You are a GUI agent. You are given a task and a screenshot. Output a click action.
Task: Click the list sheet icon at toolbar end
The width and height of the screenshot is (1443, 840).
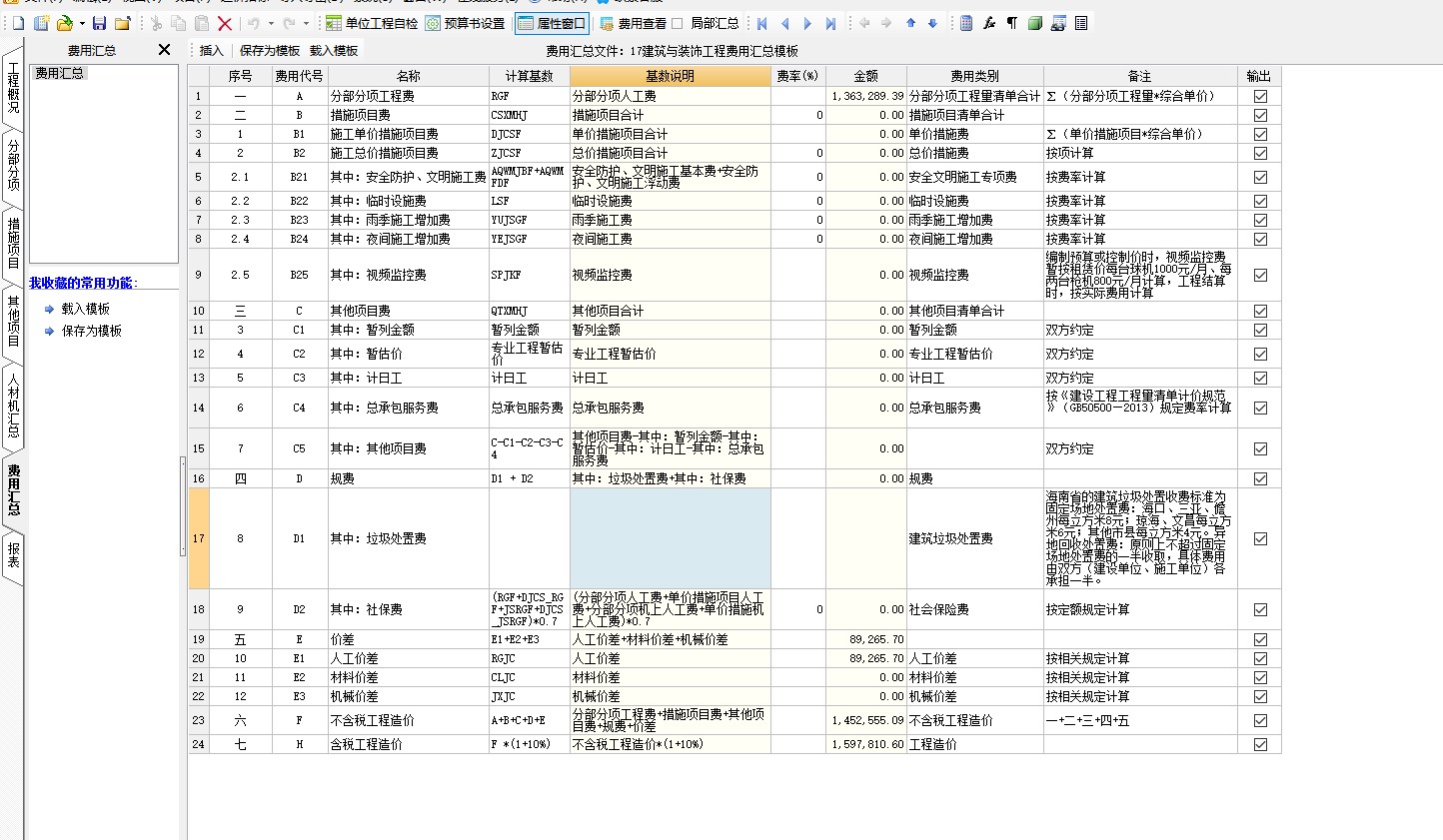1081,23
